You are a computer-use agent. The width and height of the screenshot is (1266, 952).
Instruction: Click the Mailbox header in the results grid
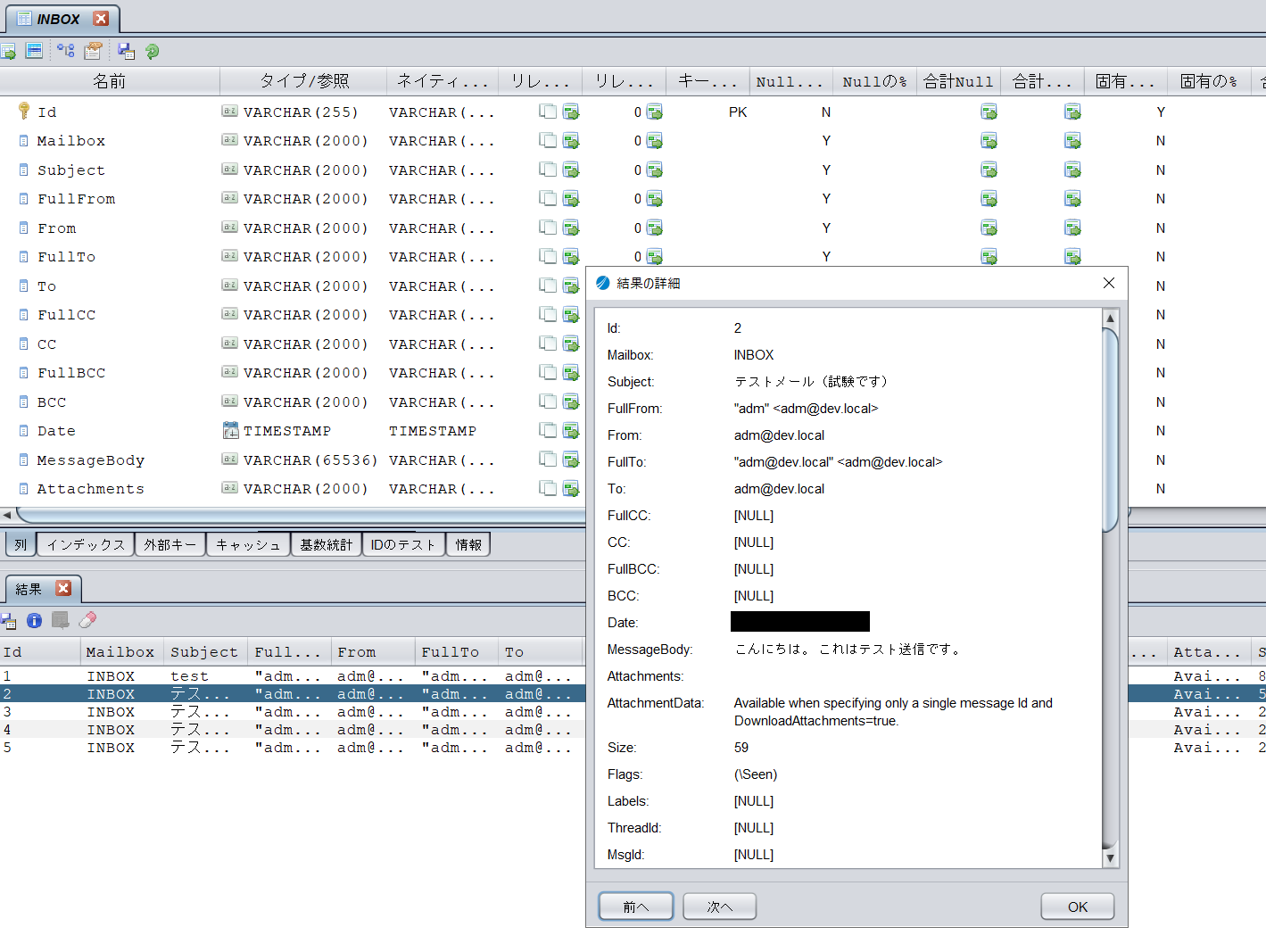(120, 652)
